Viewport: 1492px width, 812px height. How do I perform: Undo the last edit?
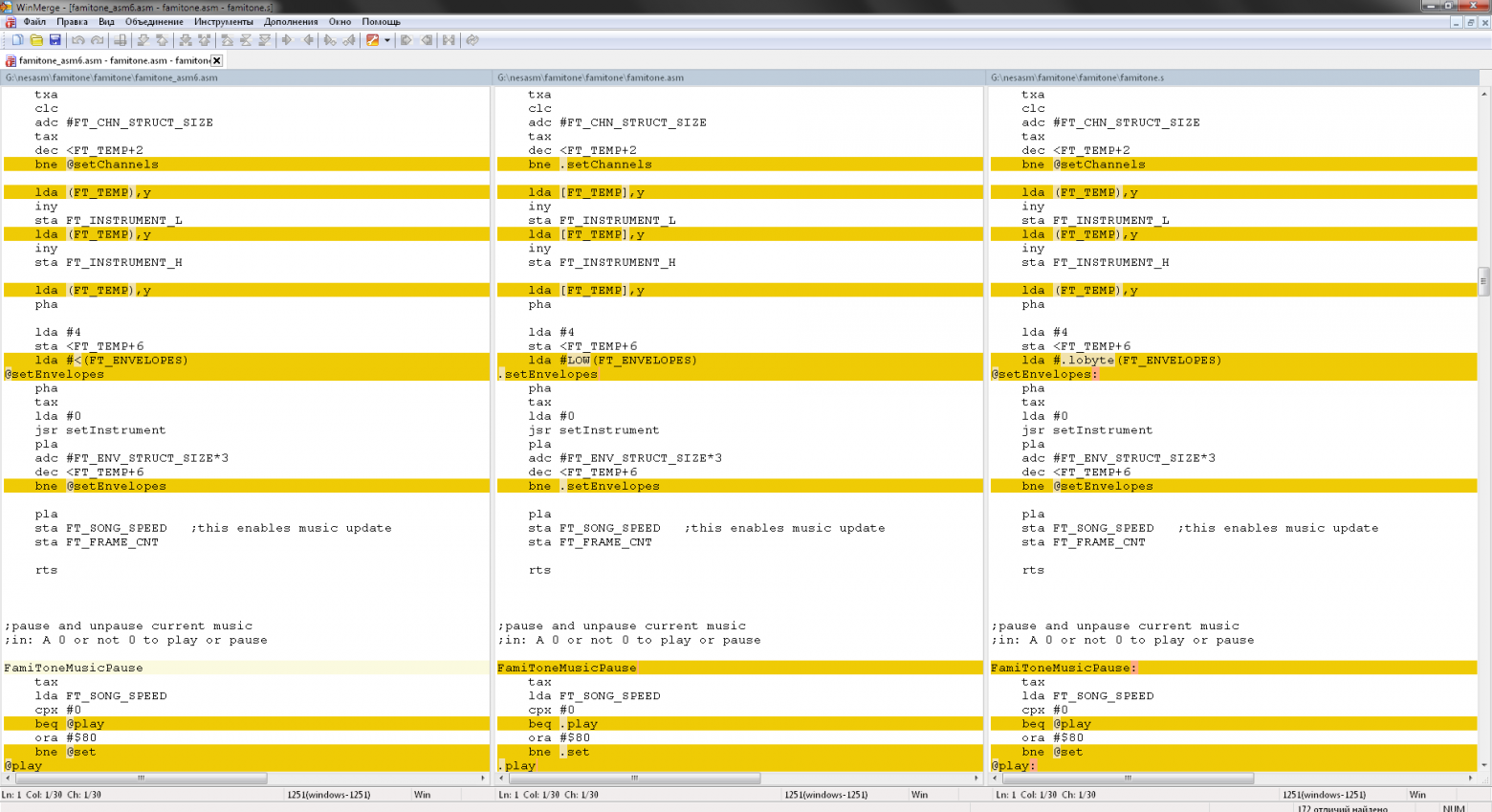[x=79, y=40]
